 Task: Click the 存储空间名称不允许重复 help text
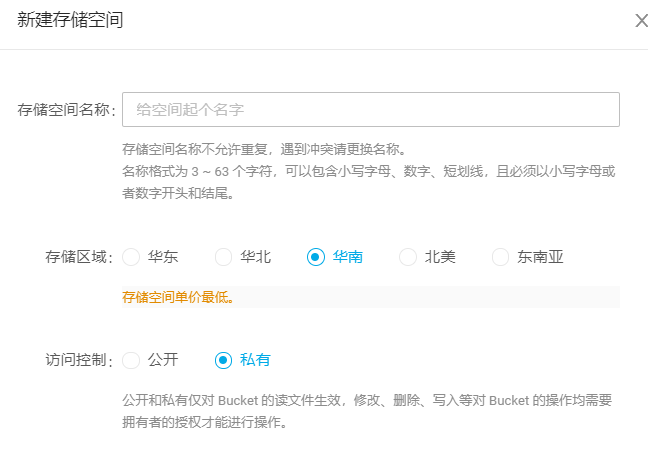(x=264, y=149)
